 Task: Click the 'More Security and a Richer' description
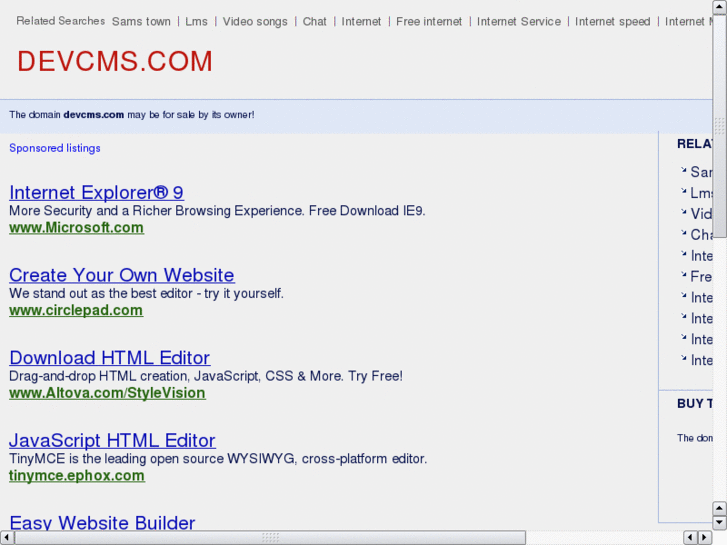click(x=217, y=211)
